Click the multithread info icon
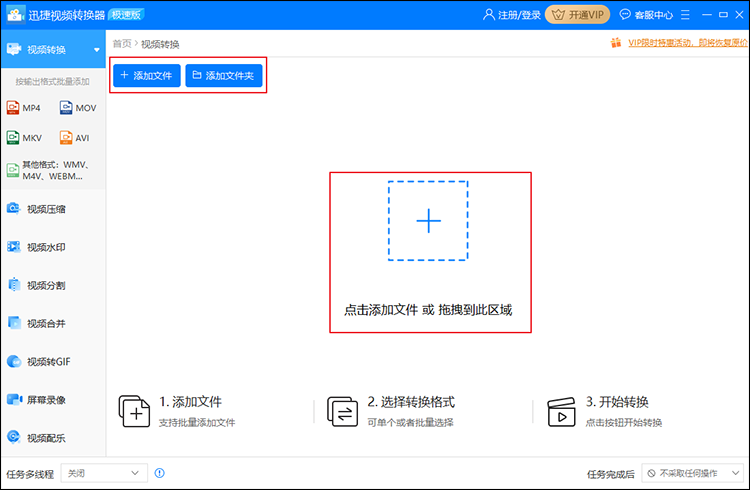This screenshot has height=490, width=750. [x=160, y=473]
